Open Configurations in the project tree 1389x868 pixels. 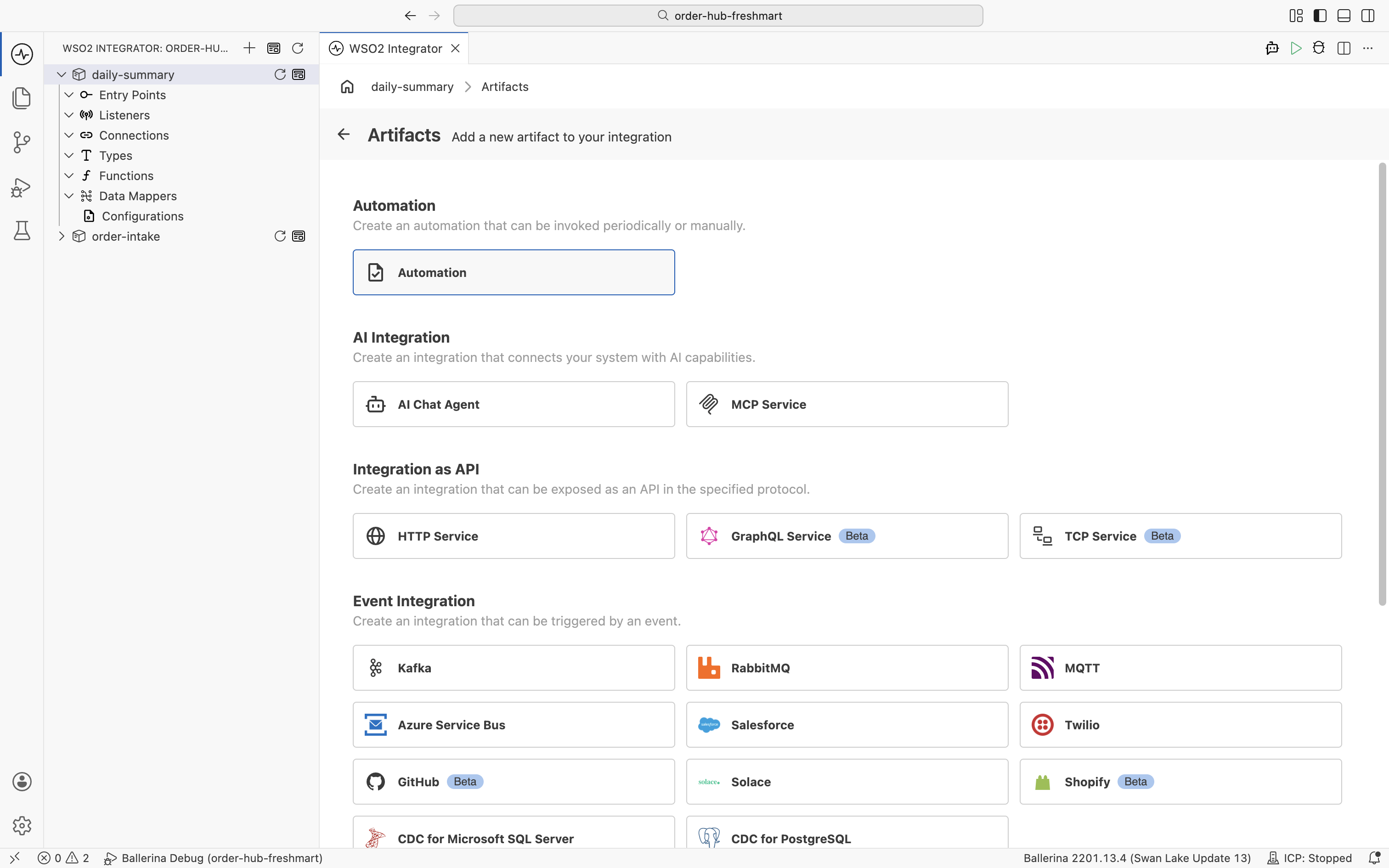pos(142,216)
